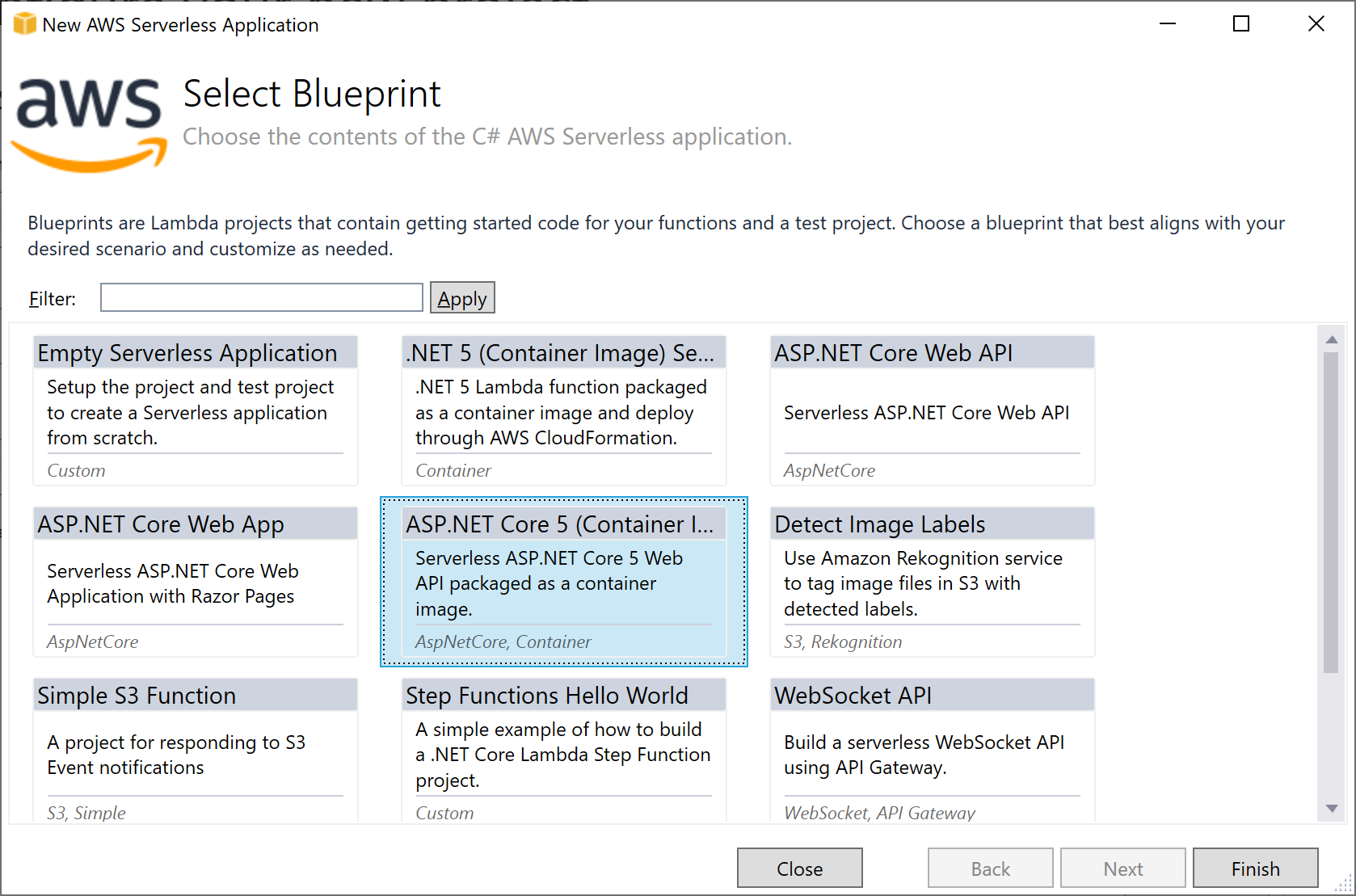Viewport: 1356px width, 896px height.
Task: Select the ASP.NET Core Web App blueprint
Action: pyautogui.click(x=196, y=582)
